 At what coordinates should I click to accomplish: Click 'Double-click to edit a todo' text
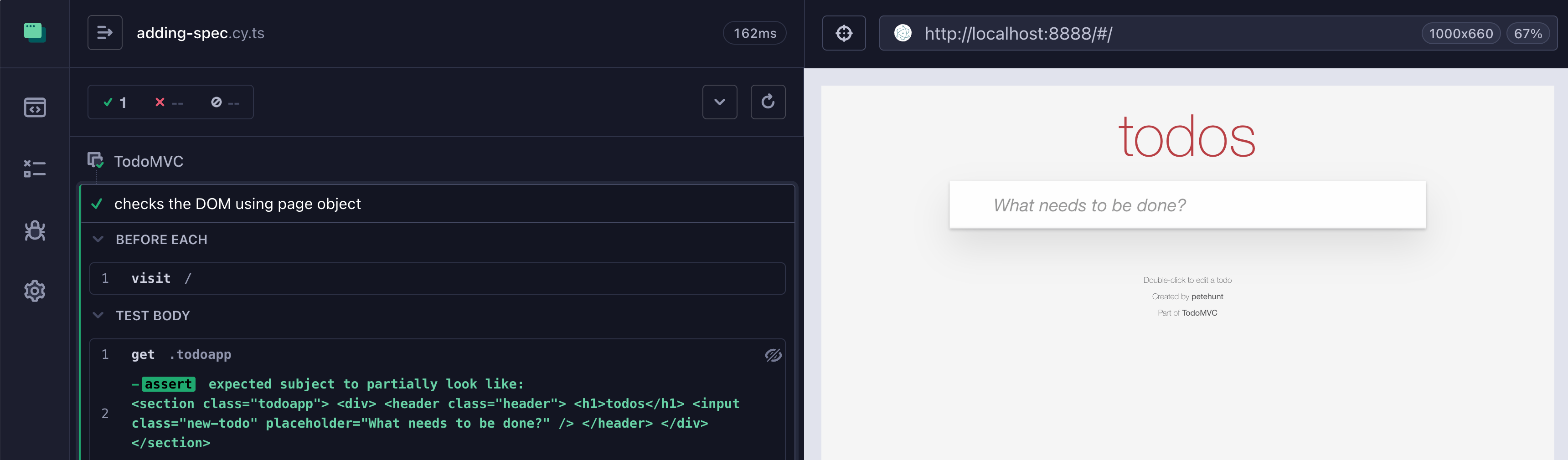(1187, 280)
